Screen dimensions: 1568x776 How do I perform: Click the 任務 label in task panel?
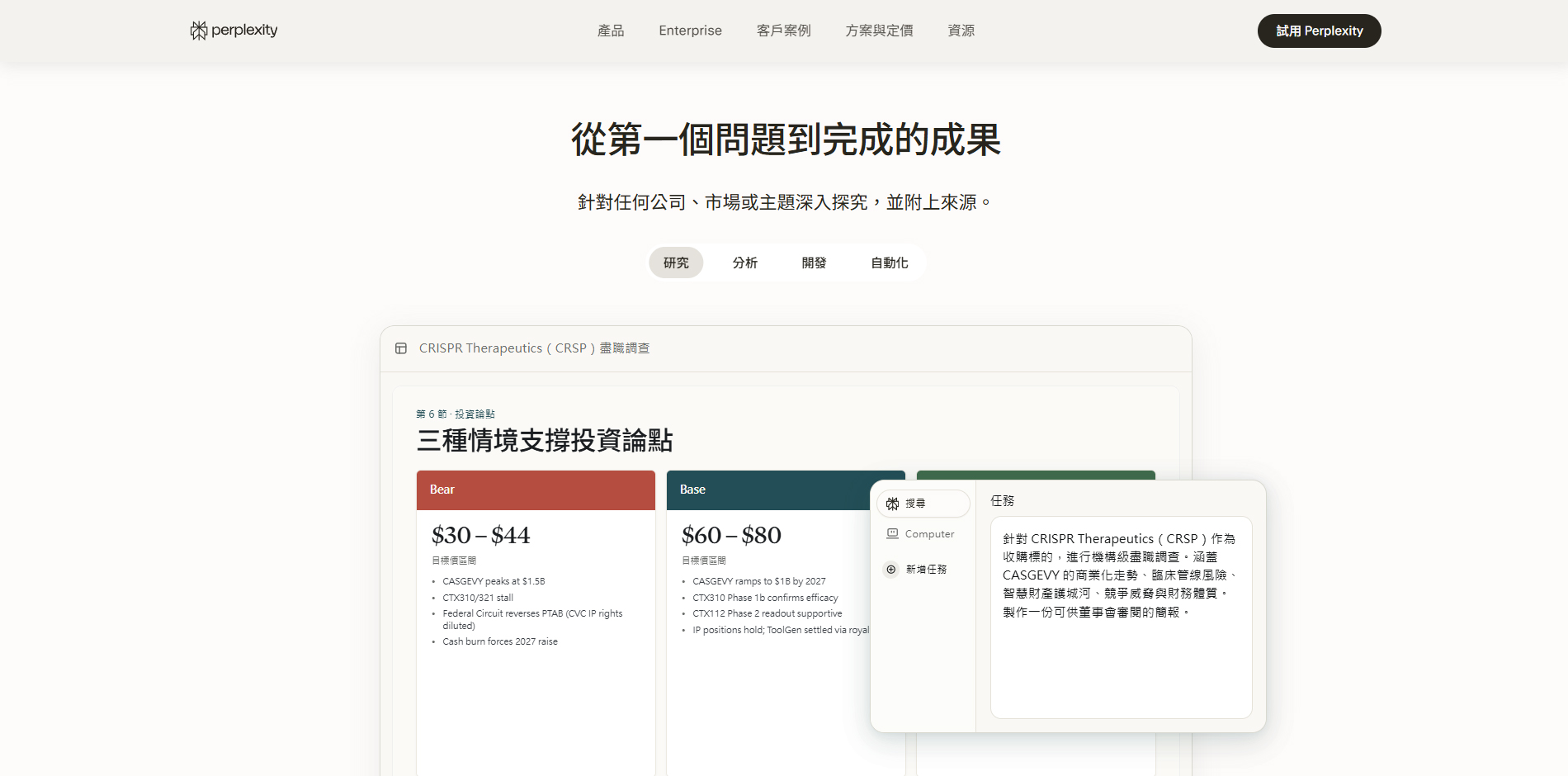[x=1003, y=501]
